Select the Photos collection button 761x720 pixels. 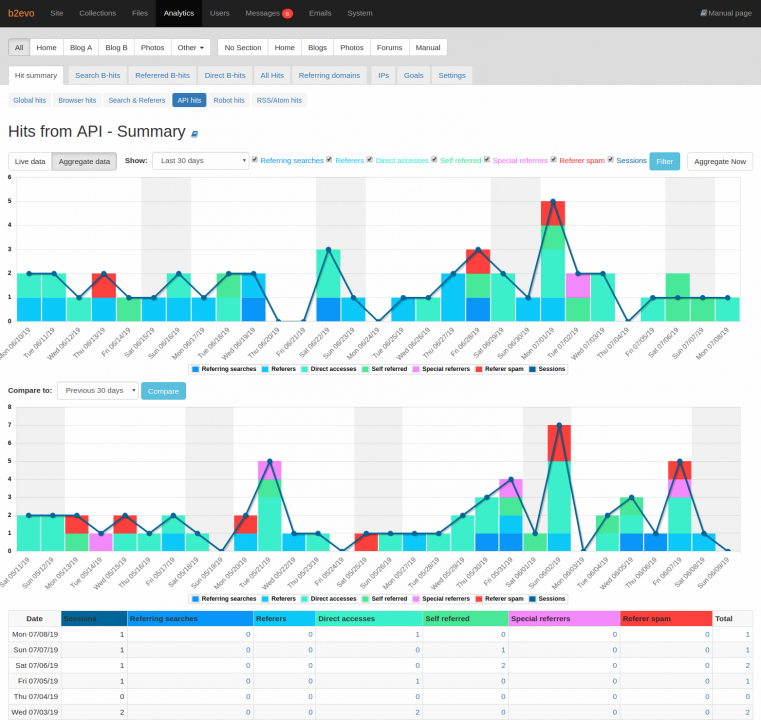point(152,48)
